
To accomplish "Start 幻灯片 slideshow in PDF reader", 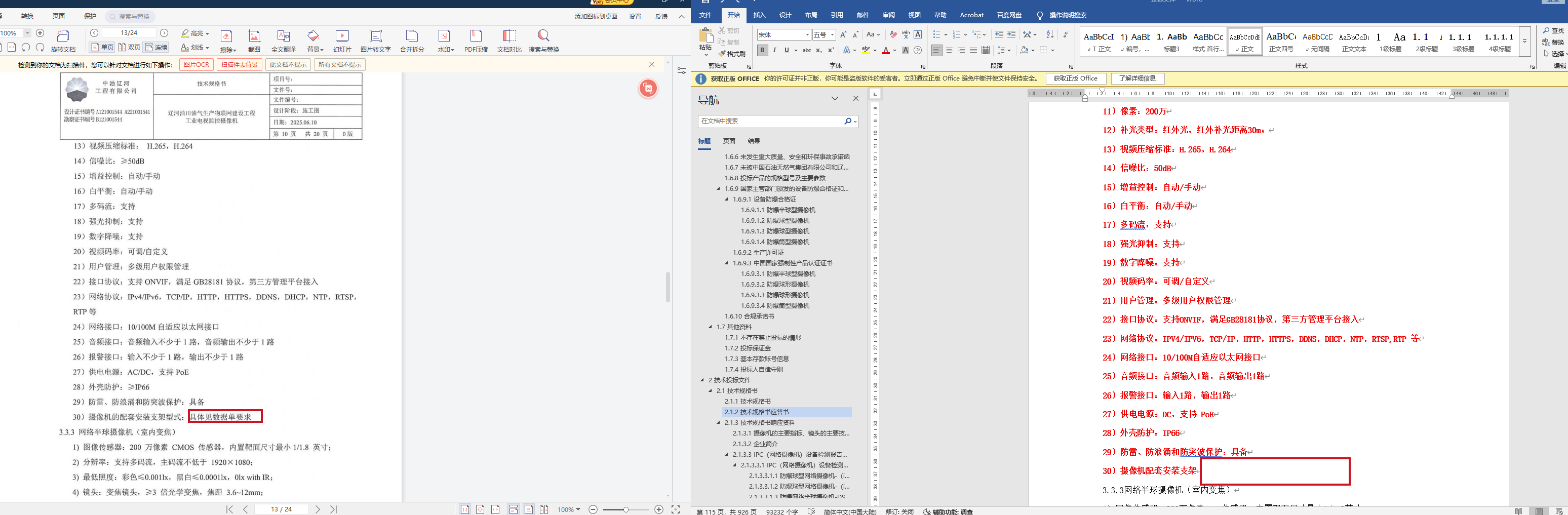I will (x=342, y=40).
